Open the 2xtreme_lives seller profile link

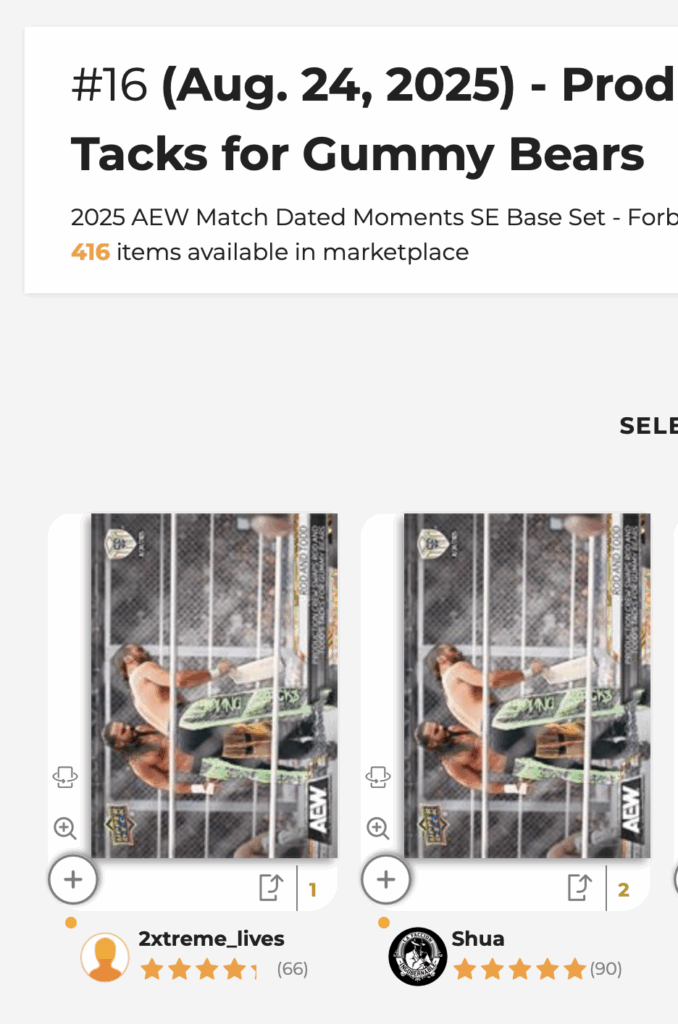[211, 938]
